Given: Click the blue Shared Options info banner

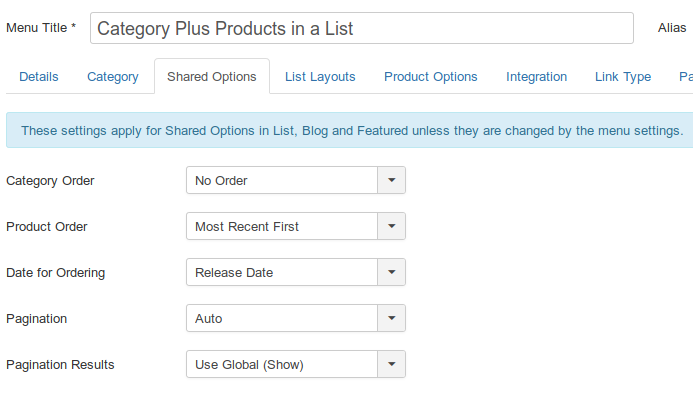Looking at the screenshot, I should click(x=350, y=130).
